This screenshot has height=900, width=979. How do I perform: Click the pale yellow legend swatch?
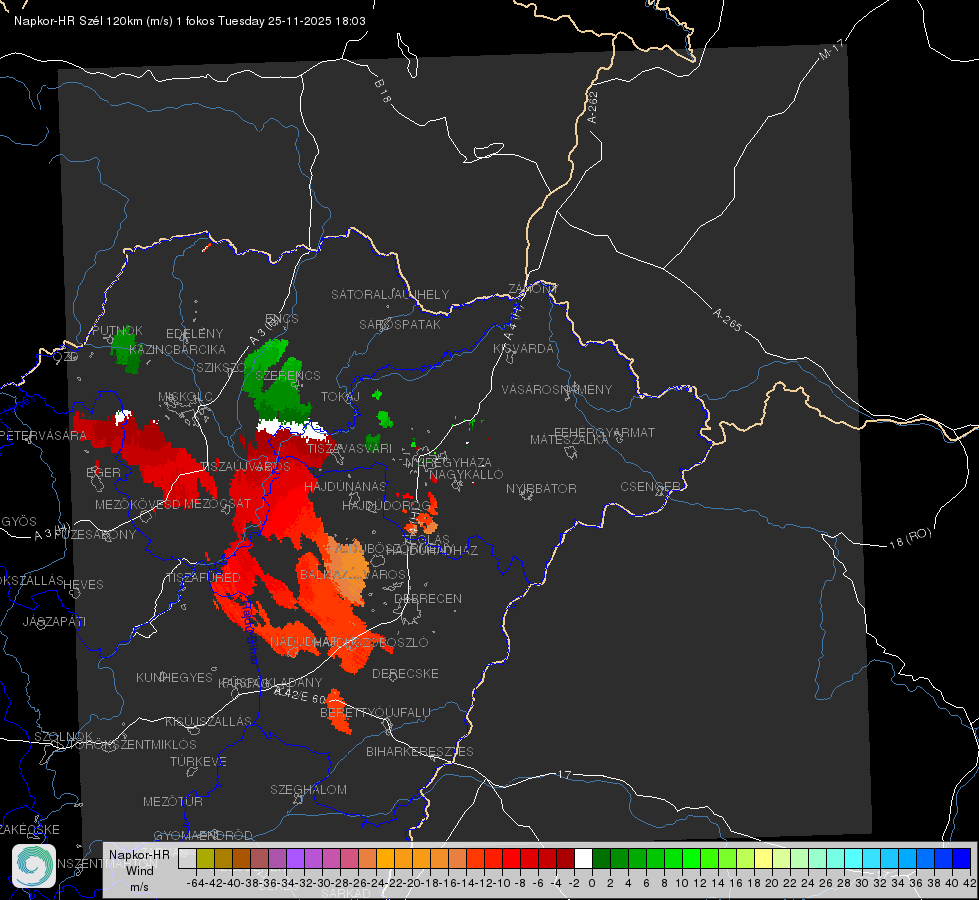[x=764, y=859]
